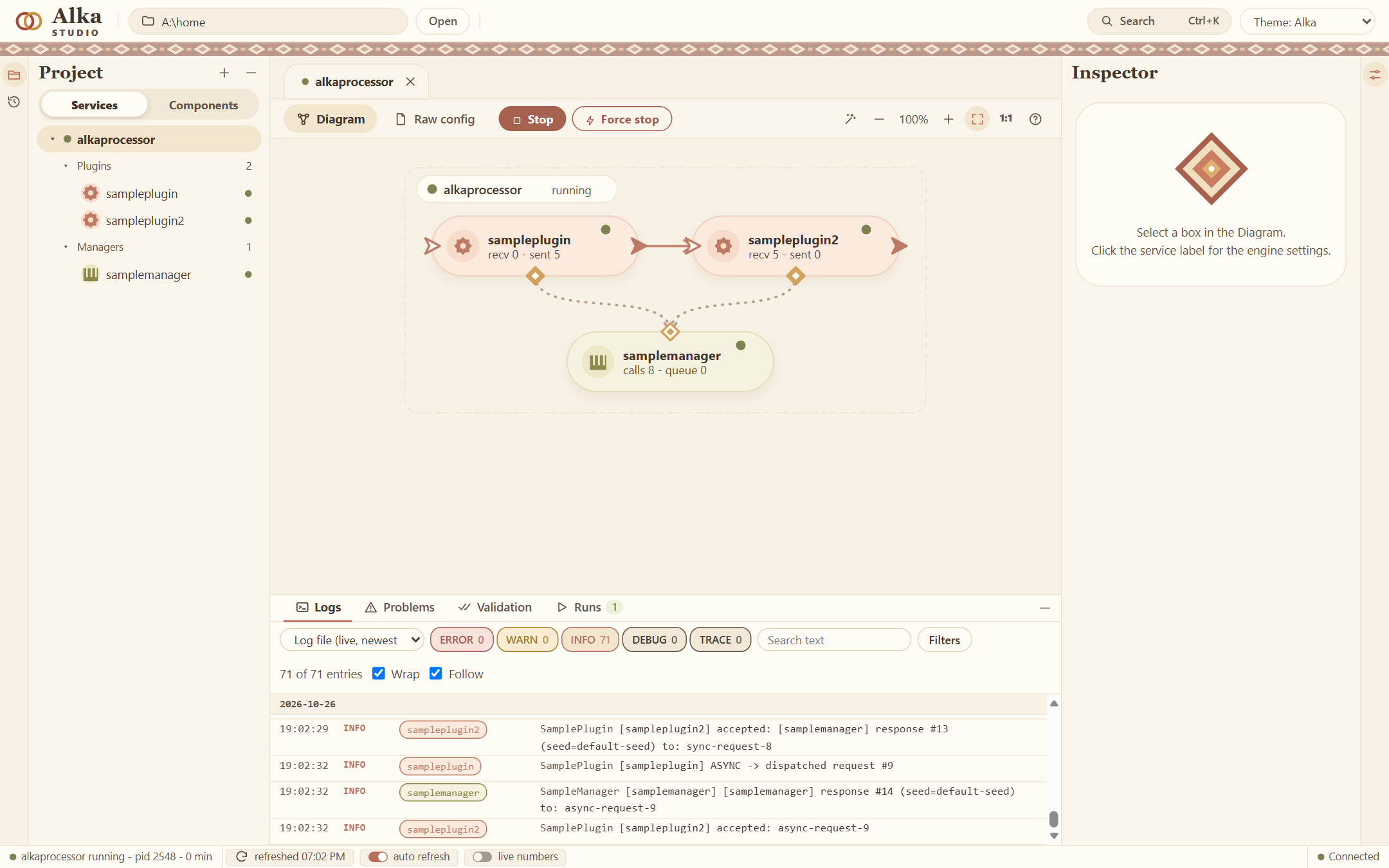Click the magic wand auto-layout icon
This screenshot has height=868, width=1389.
[x=850, y=119]
